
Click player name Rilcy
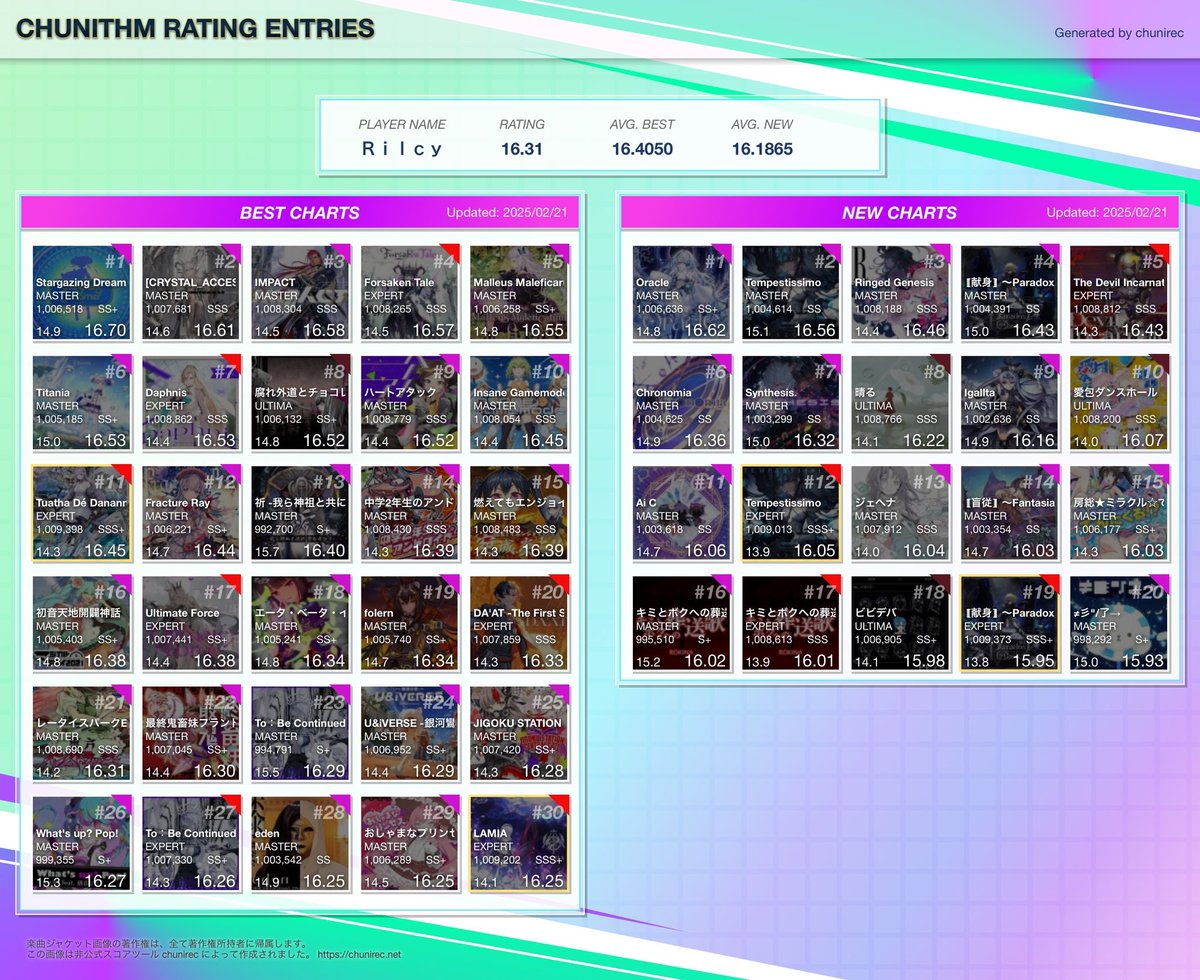402,149
